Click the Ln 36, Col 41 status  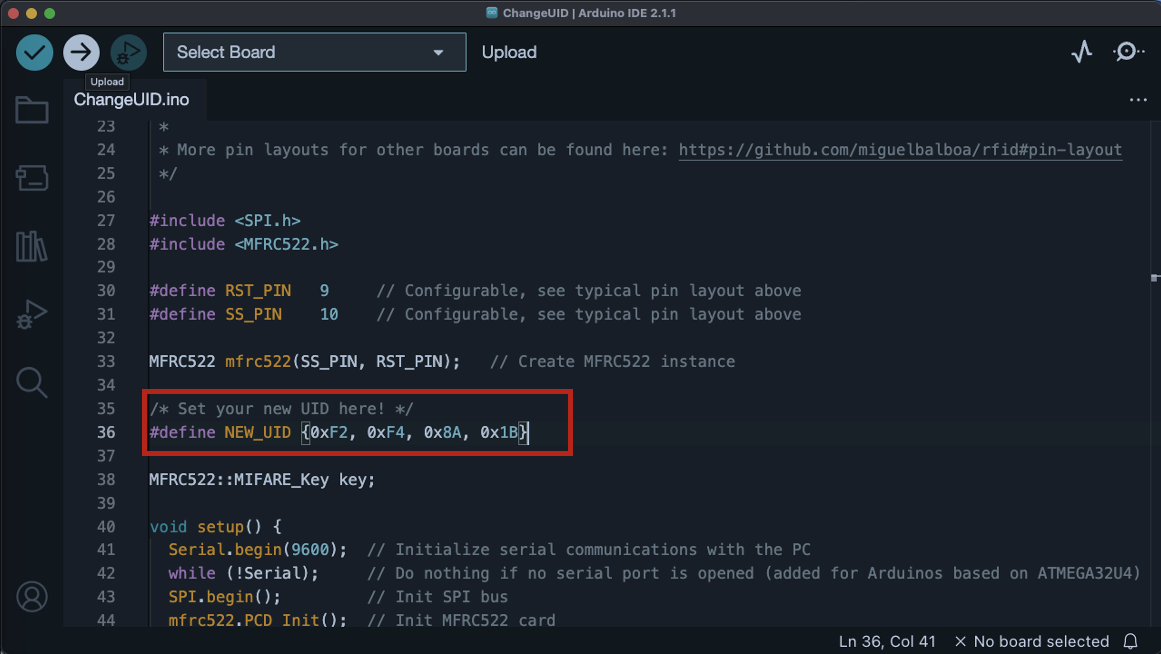(887, 641)
